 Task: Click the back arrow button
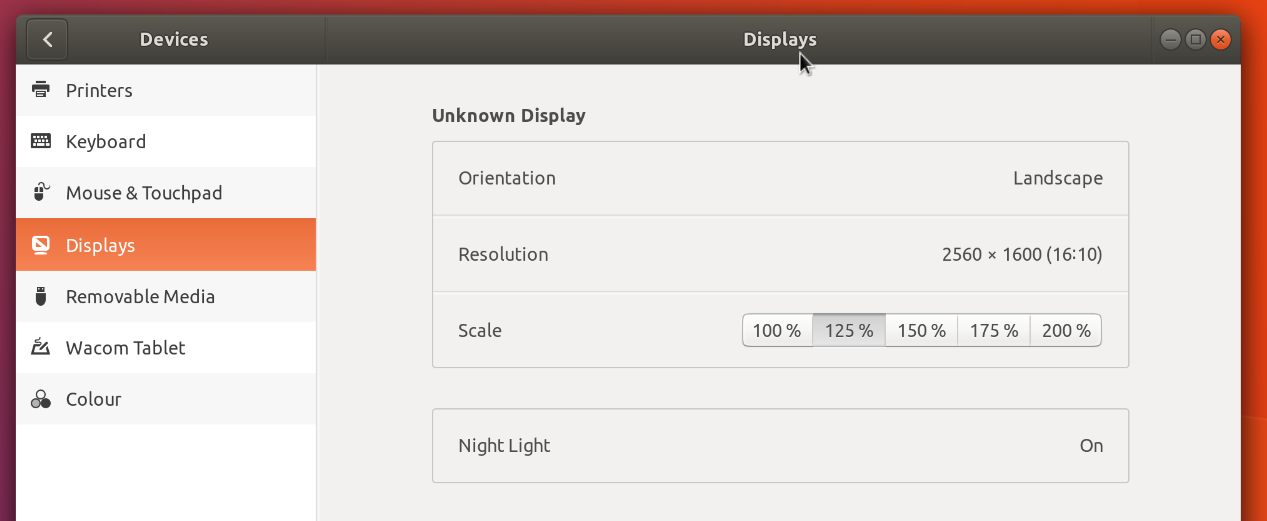point(47,40)
